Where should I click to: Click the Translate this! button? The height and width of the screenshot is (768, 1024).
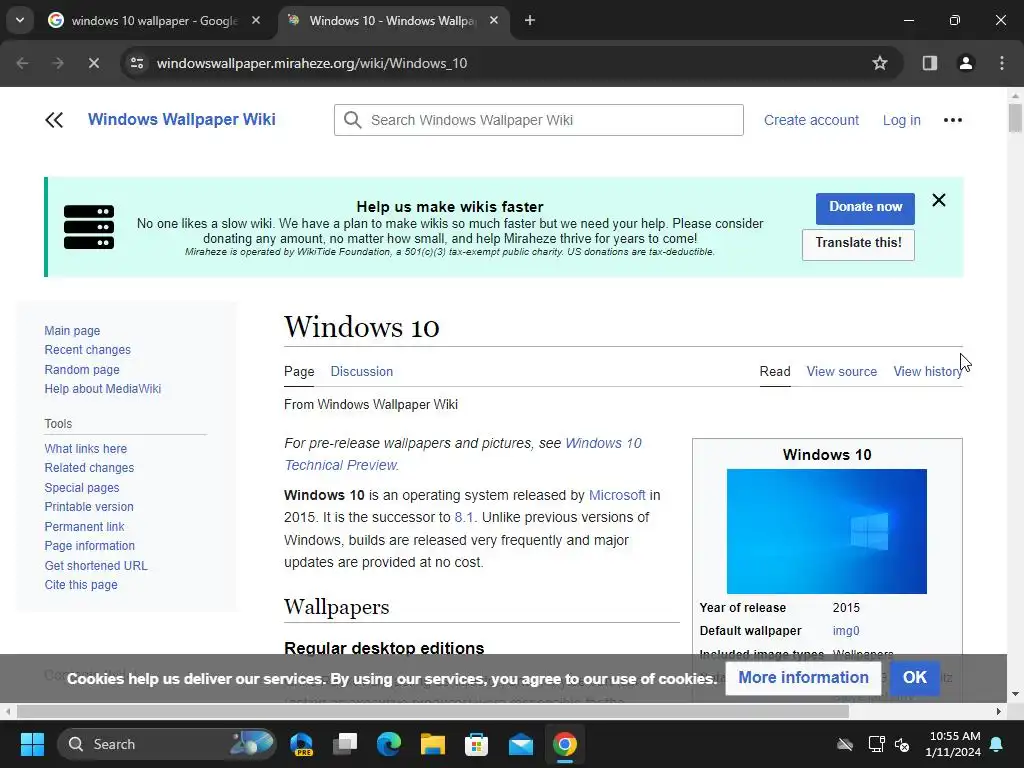point(858,244)
